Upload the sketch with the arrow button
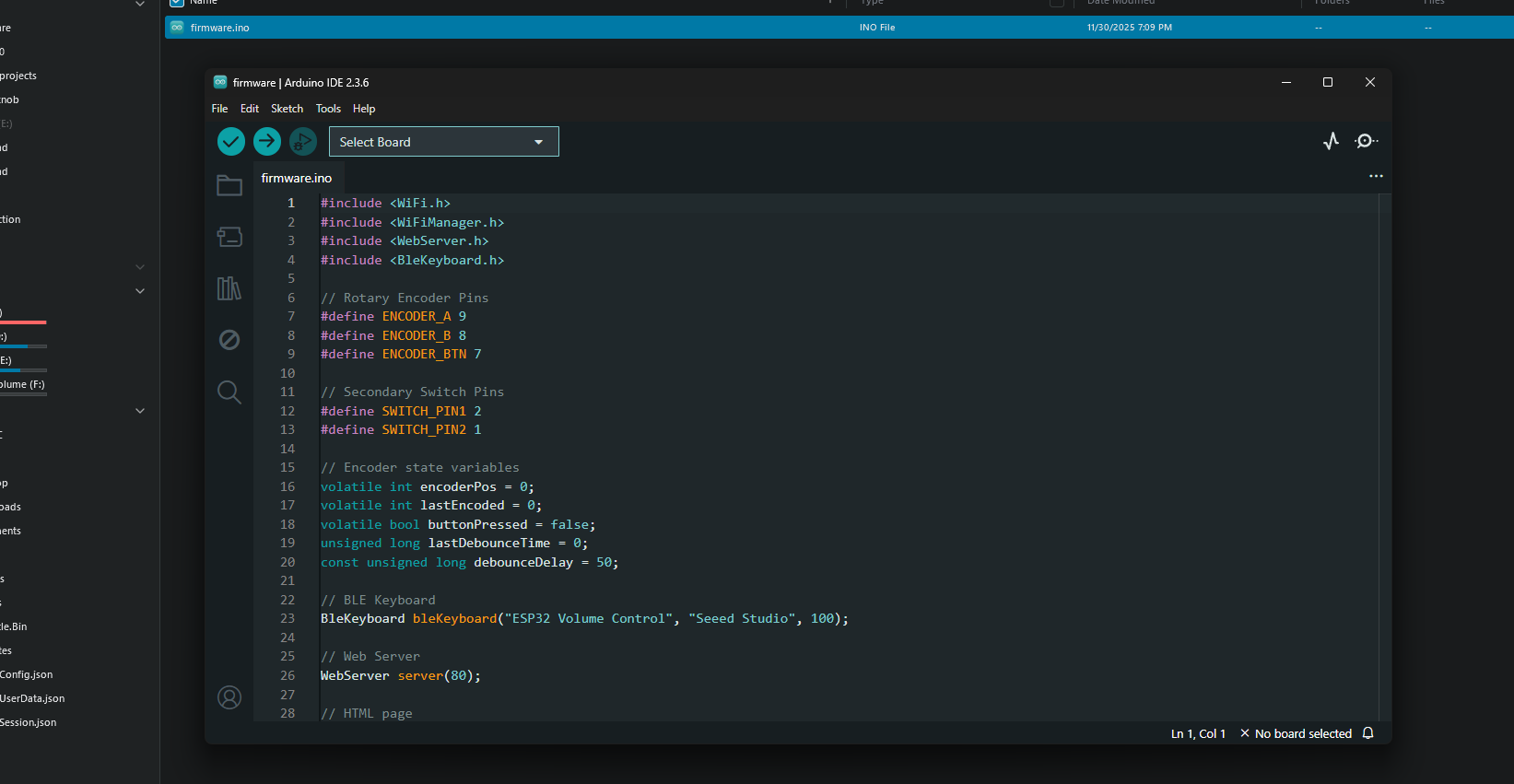The image size is (1514, 784). [x=267, y=142]
